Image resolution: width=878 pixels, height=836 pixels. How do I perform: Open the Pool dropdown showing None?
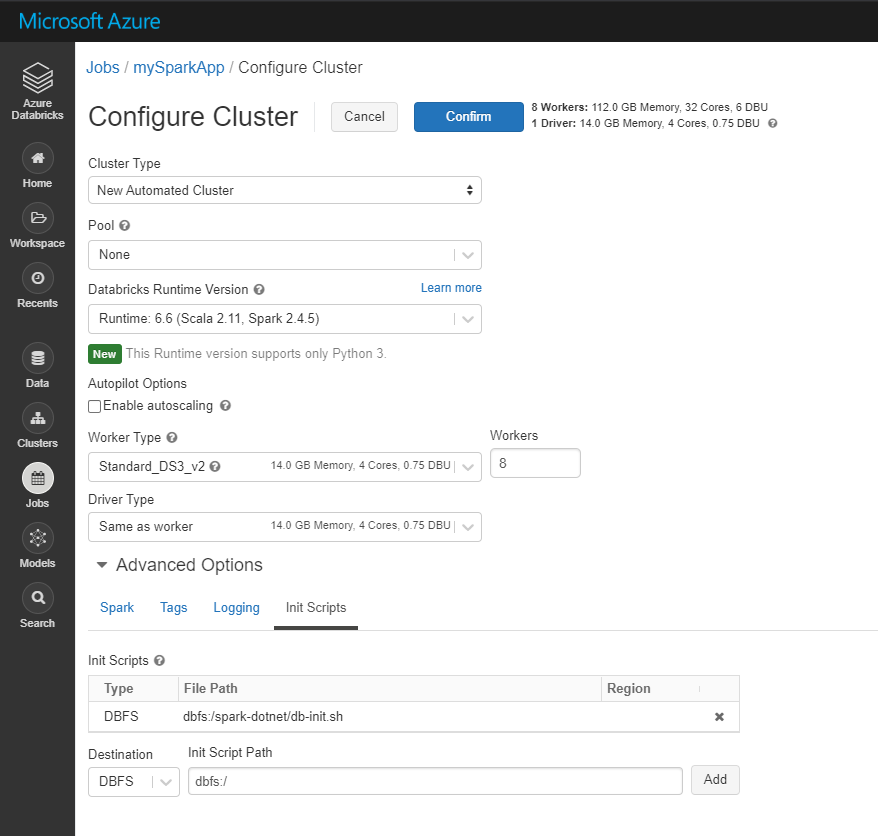[x=284, y=255]
